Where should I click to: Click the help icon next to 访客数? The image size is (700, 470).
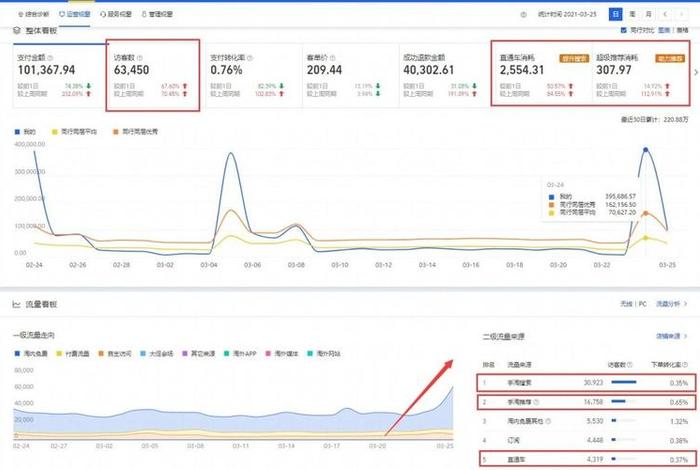click(140, 58)
